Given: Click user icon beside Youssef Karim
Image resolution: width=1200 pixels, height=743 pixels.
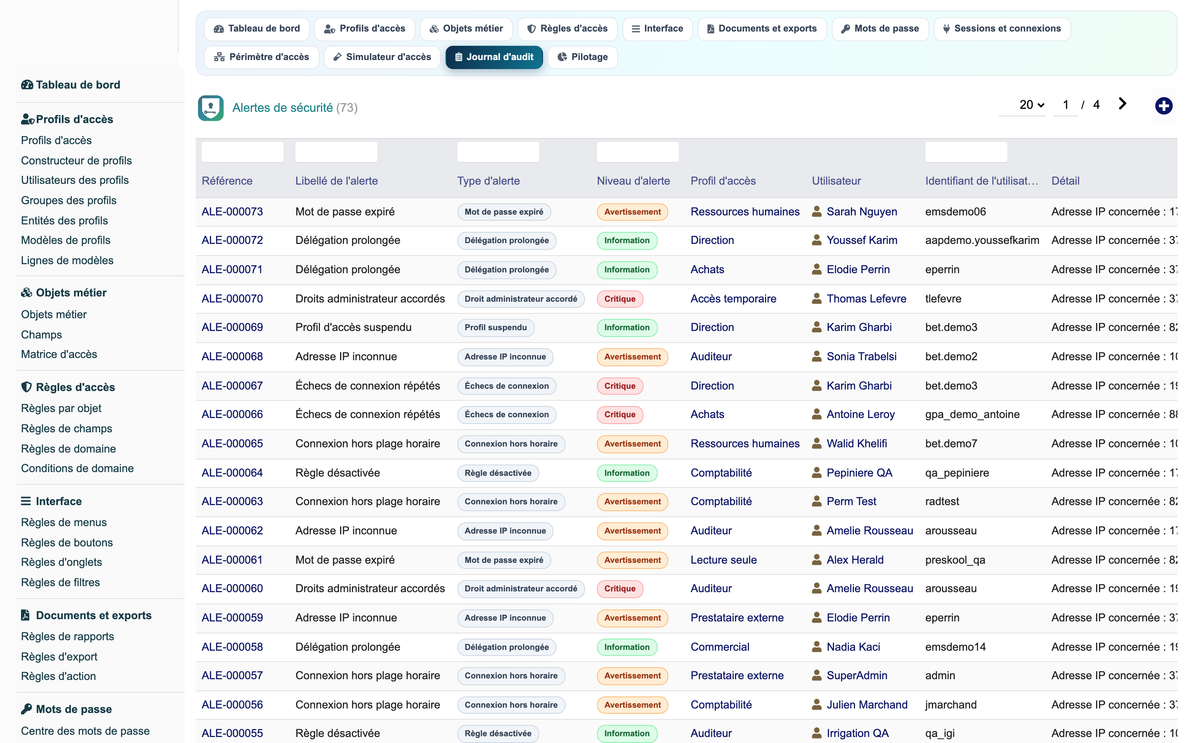Looking at the screenshot, I should [x=817, y=241].
